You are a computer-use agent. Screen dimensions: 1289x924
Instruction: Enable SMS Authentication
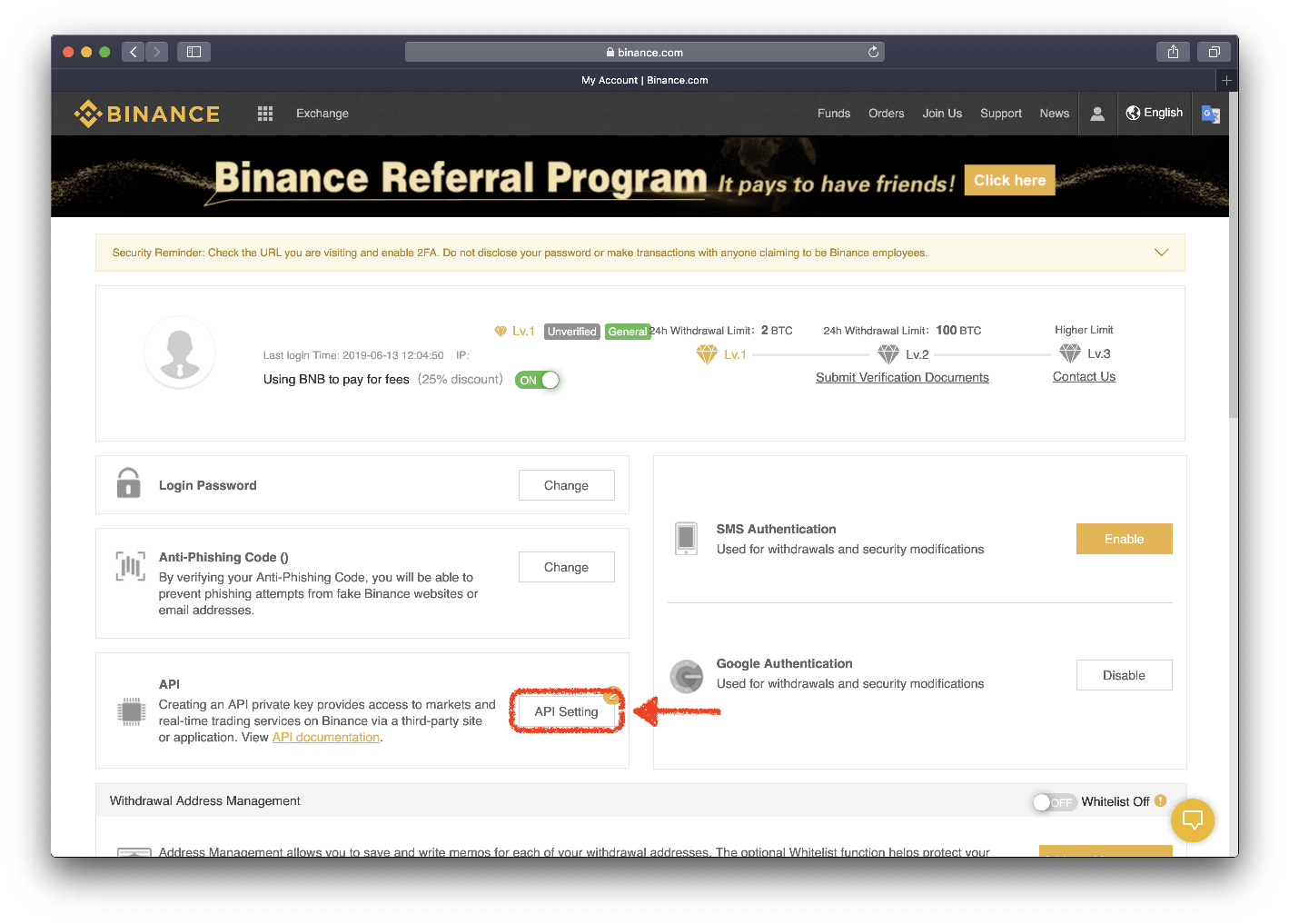click(x=1125, y=539)
